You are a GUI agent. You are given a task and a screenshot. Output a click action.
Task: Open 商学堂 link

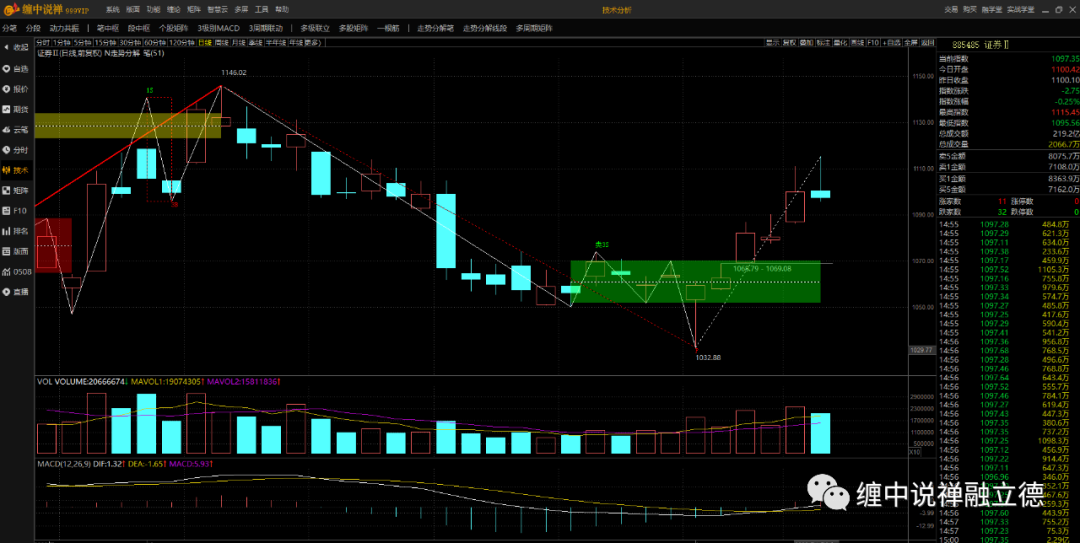[x=991, y=10]
